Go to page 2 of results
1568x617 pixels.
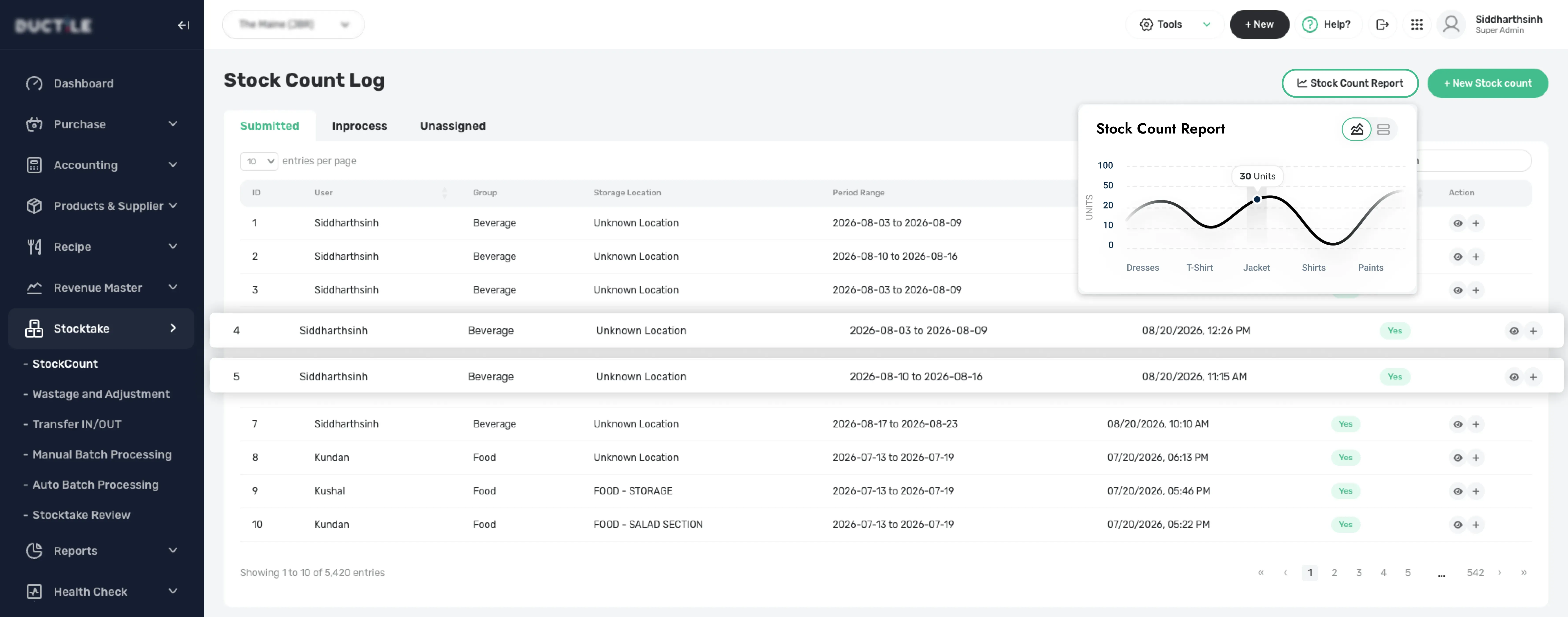pyautogui.click(x=1334, y=572)
